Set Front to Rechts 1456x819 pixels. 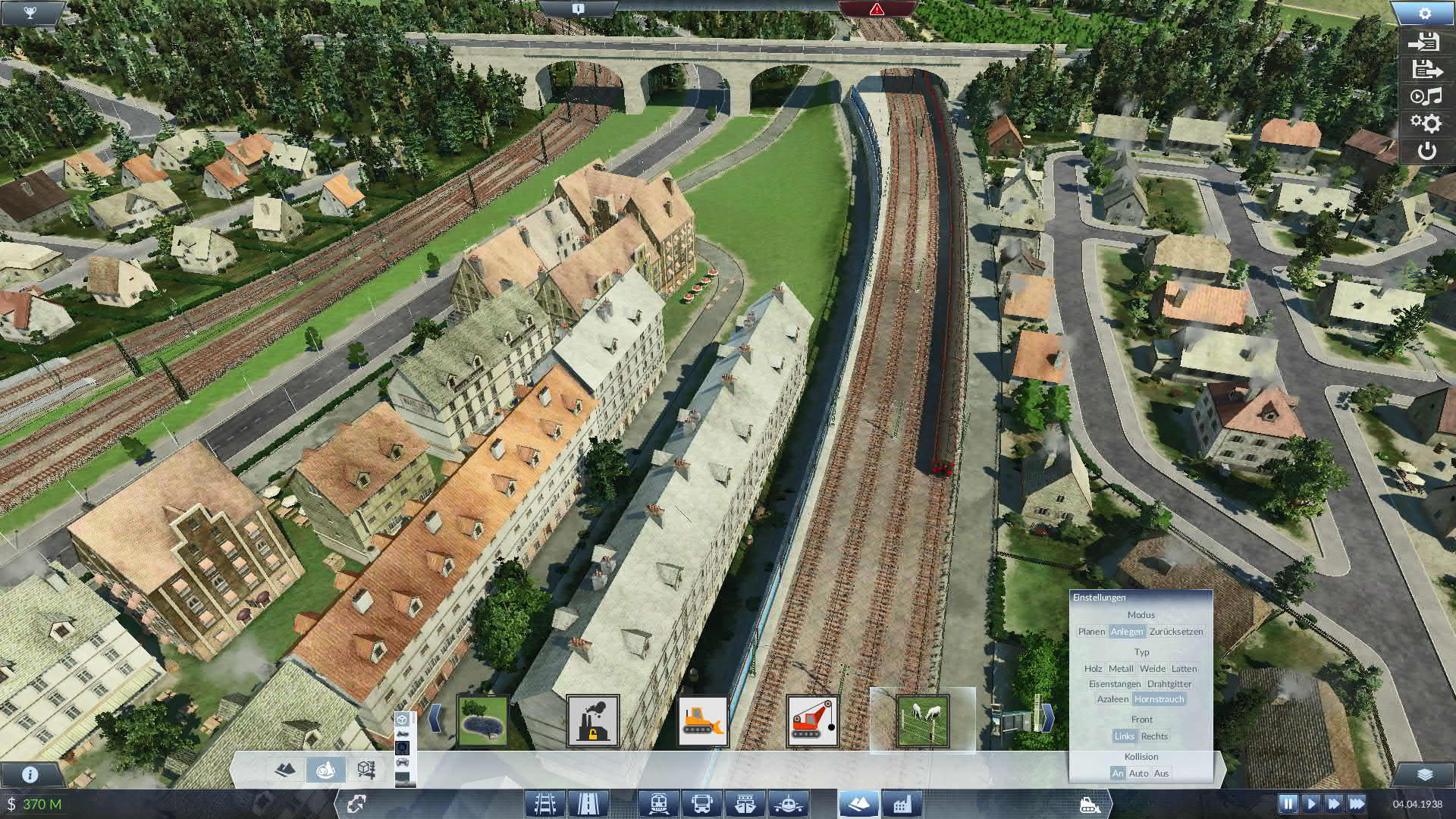point(1154,736)
